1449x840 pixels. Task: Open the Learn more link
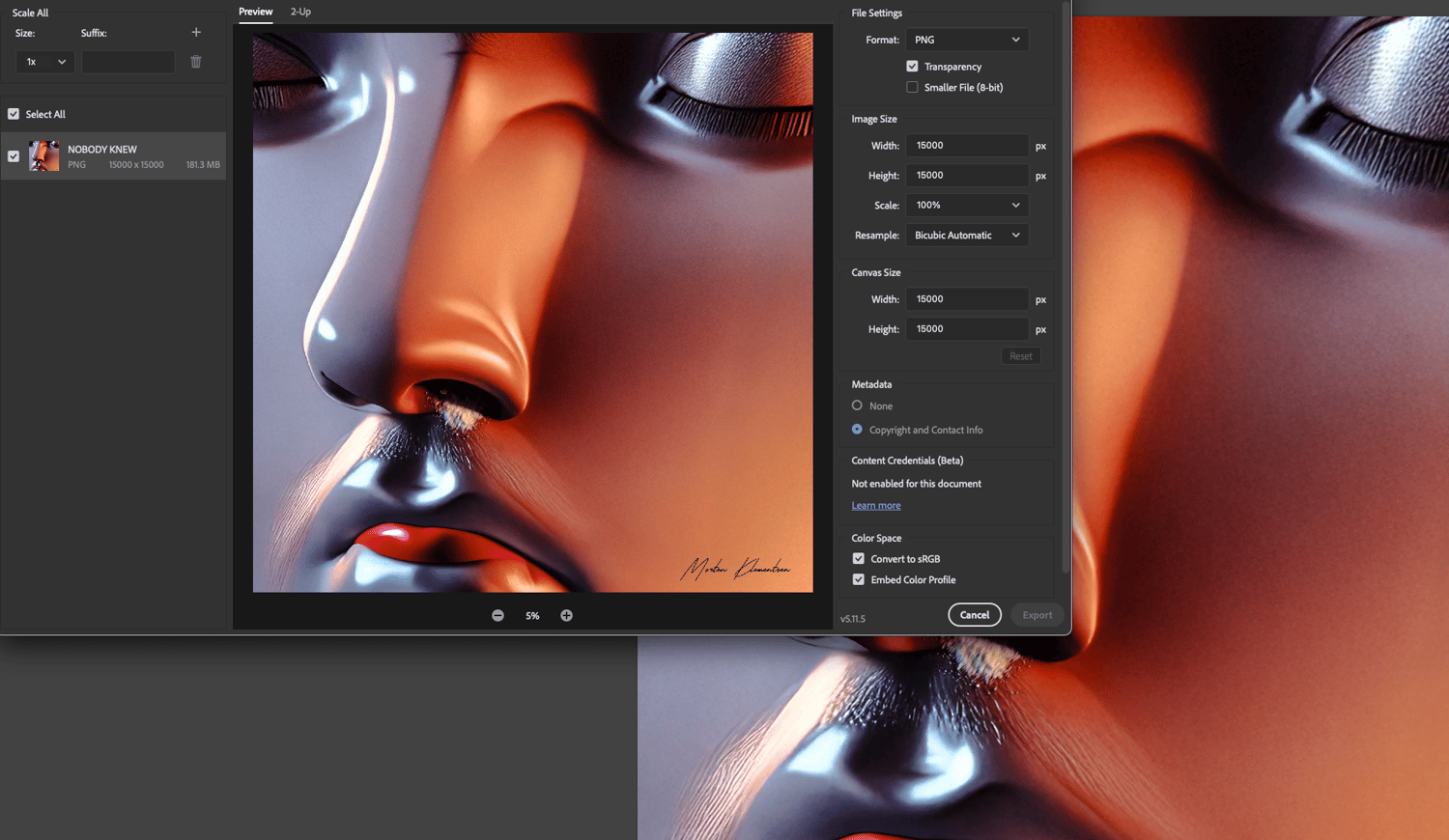(x=876, y=506)
